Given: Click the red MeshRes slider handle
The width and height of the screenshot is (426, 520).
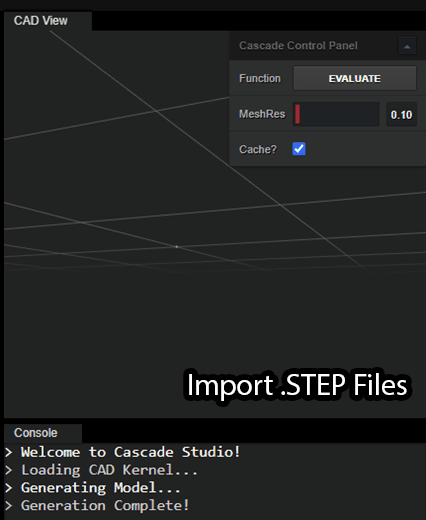Looking at the screenshot, I should pos(297,114).
